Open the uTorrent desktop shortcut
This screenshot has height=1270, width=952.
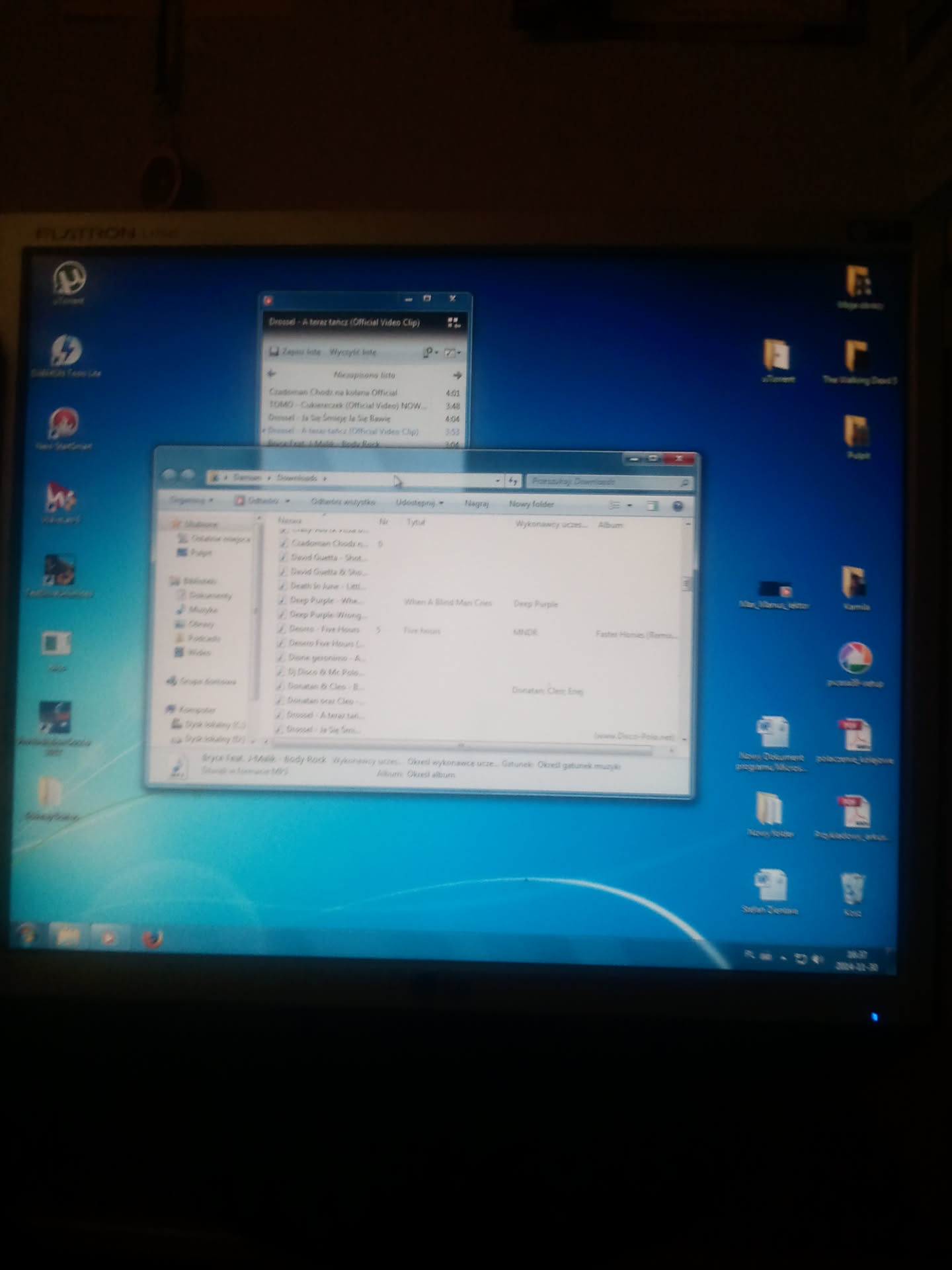point(69,279)
